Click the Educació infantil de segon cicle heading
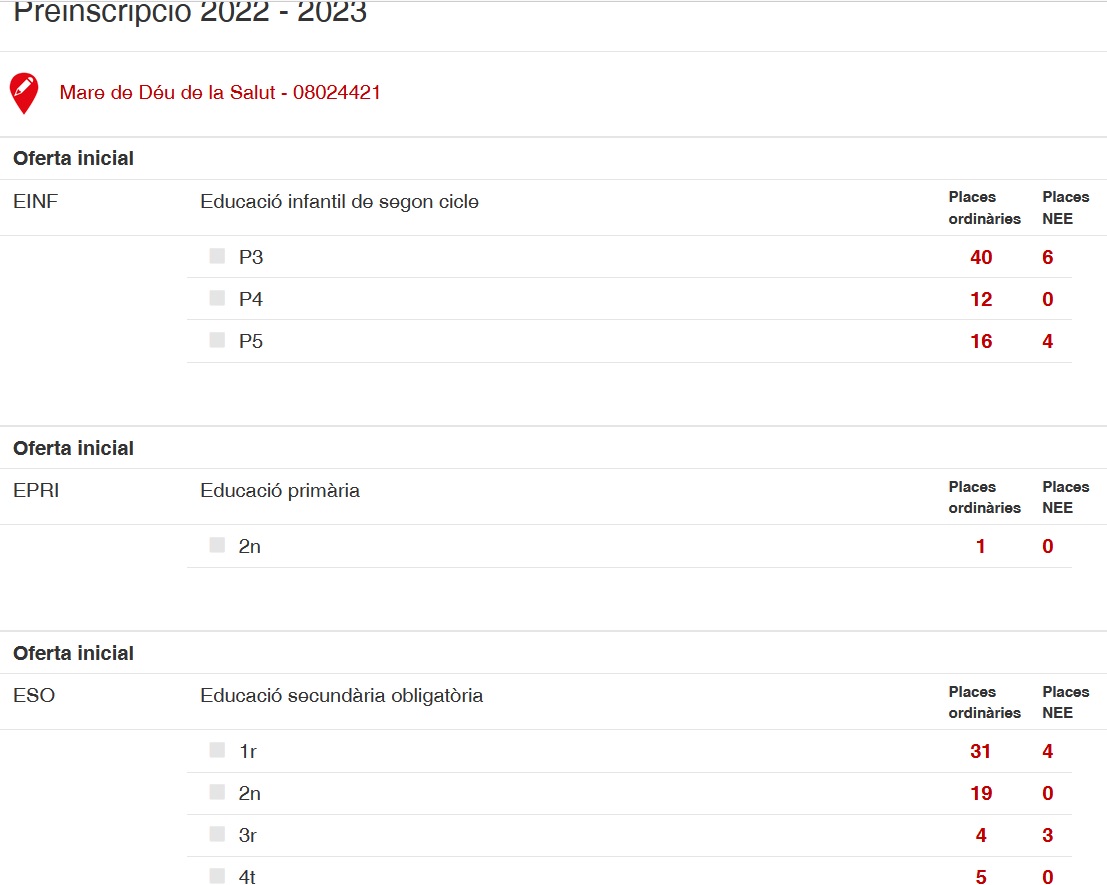Viewport: 1107px width, 885px height. (x=339, y=202)
